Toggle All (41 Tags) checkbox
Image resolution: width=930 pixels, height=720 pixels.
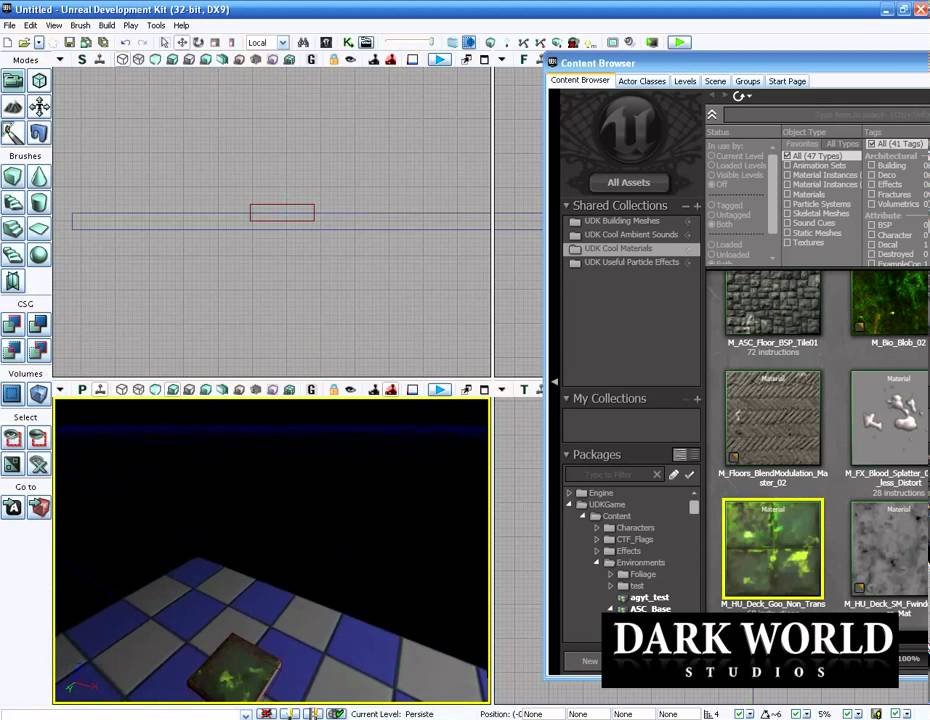point(871,144)
